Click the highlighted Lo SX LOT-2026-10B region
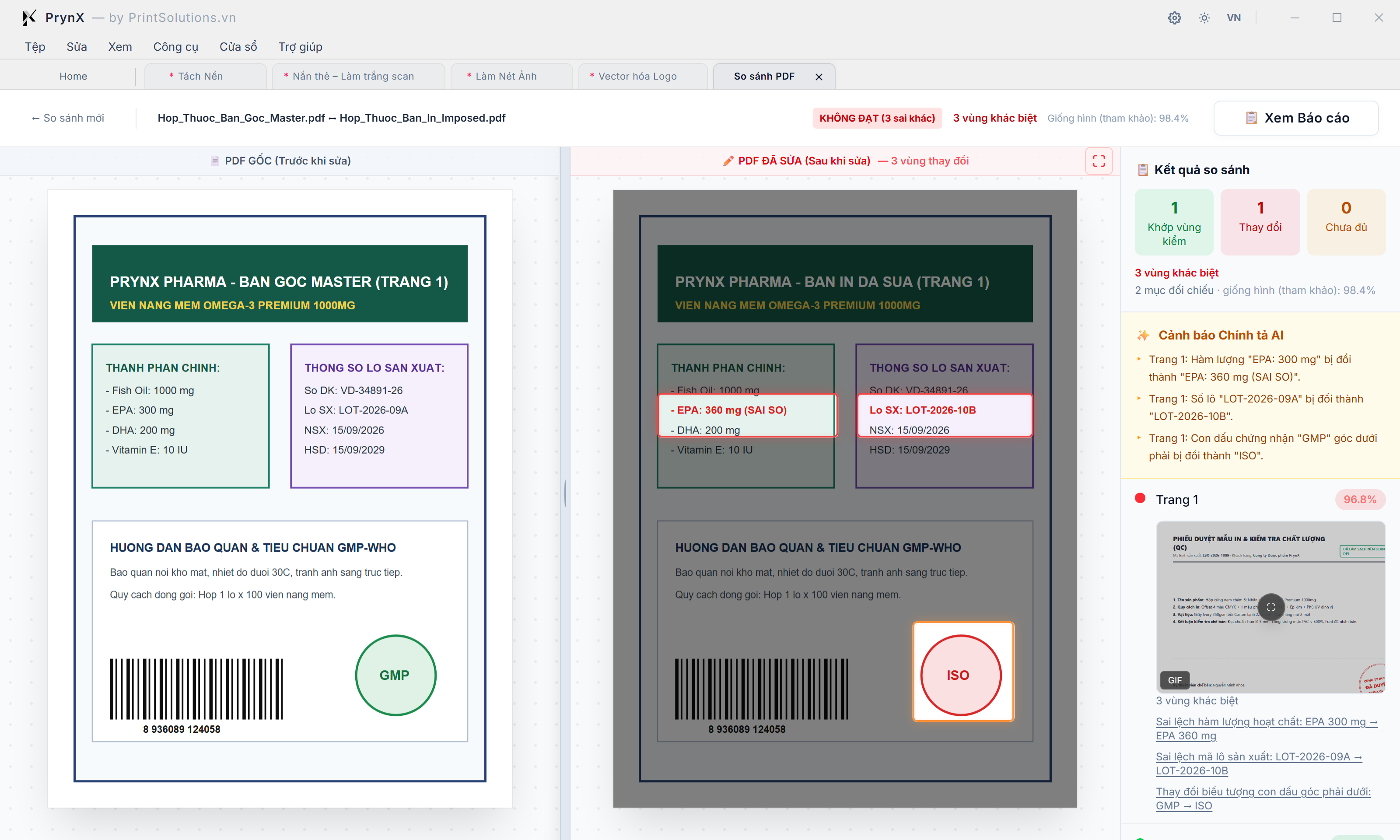Viewport: 1400px width, 840px height. 945,415
